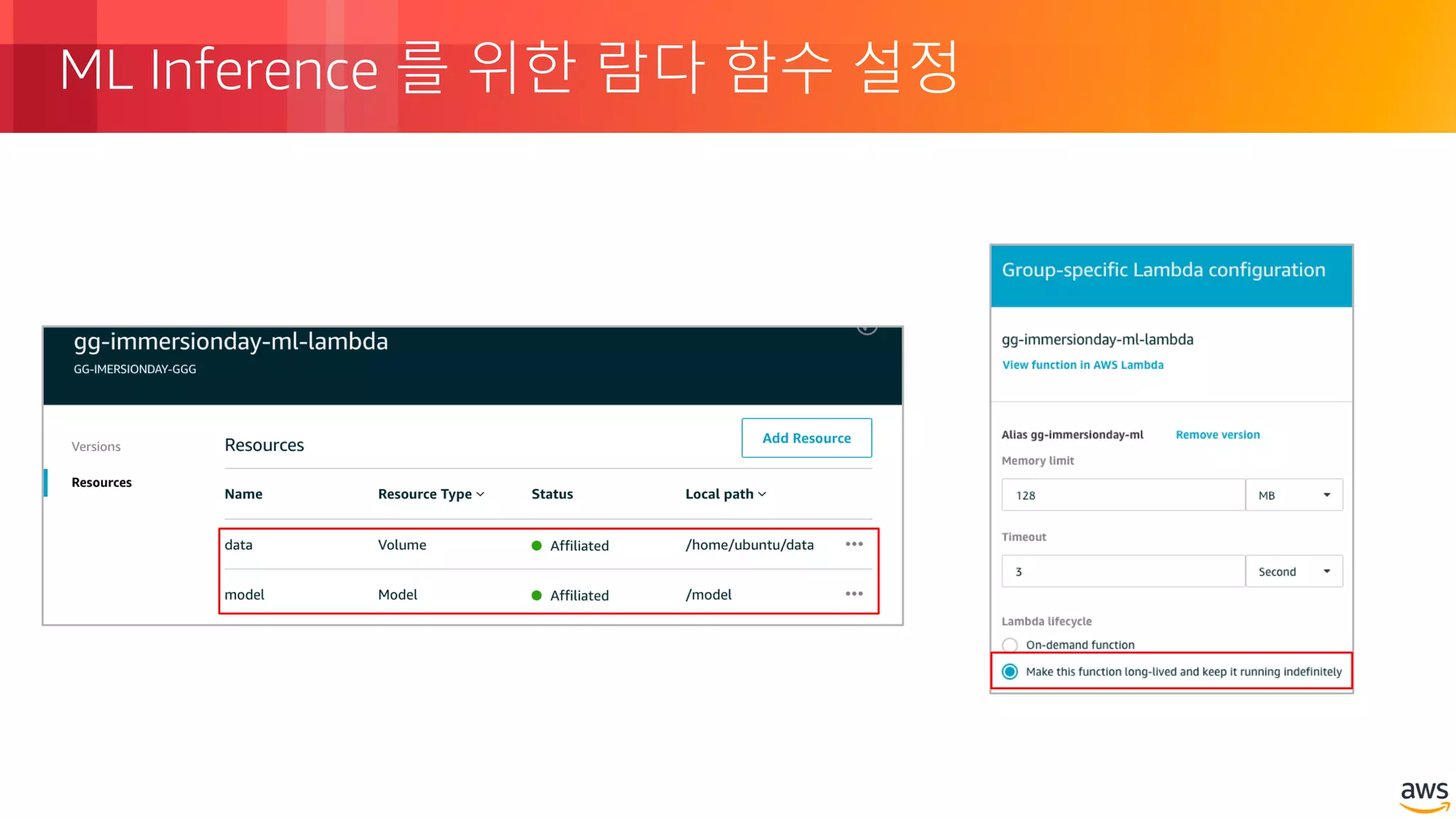The height and width of the screenshot is (819, 1456).
Task: Open the Versions section in the sidebar
Action: pos(96,446)
